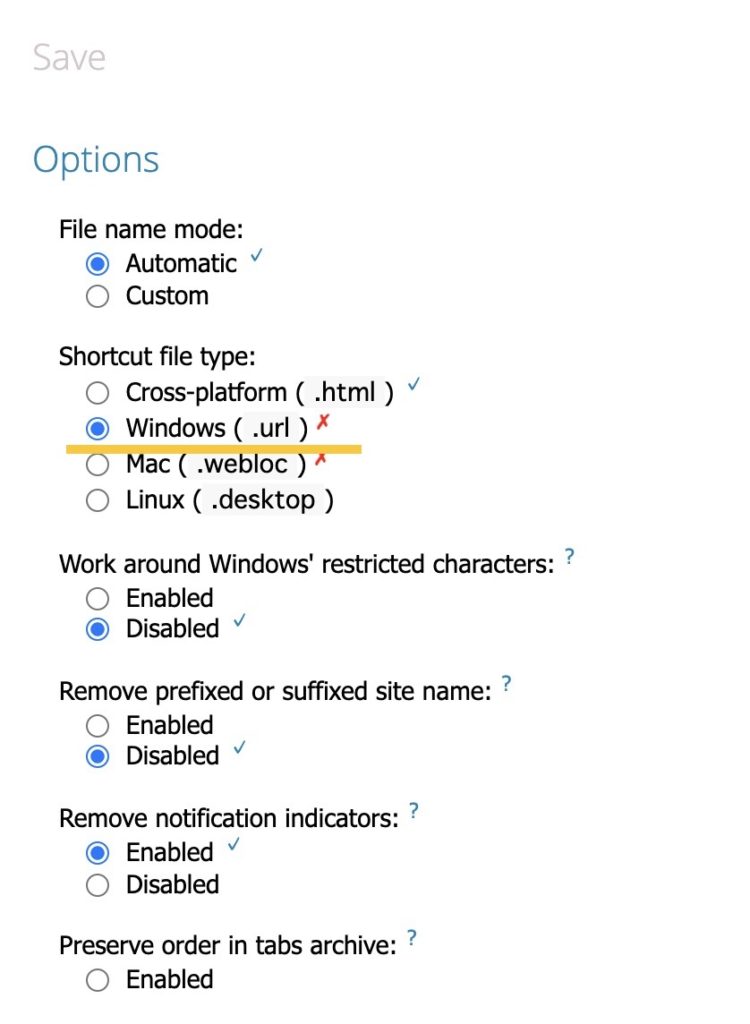Disable removing prefixed or suffixed site name
Image resolution: width=750 pixels, height=1024 pixels.
(97, 756)
